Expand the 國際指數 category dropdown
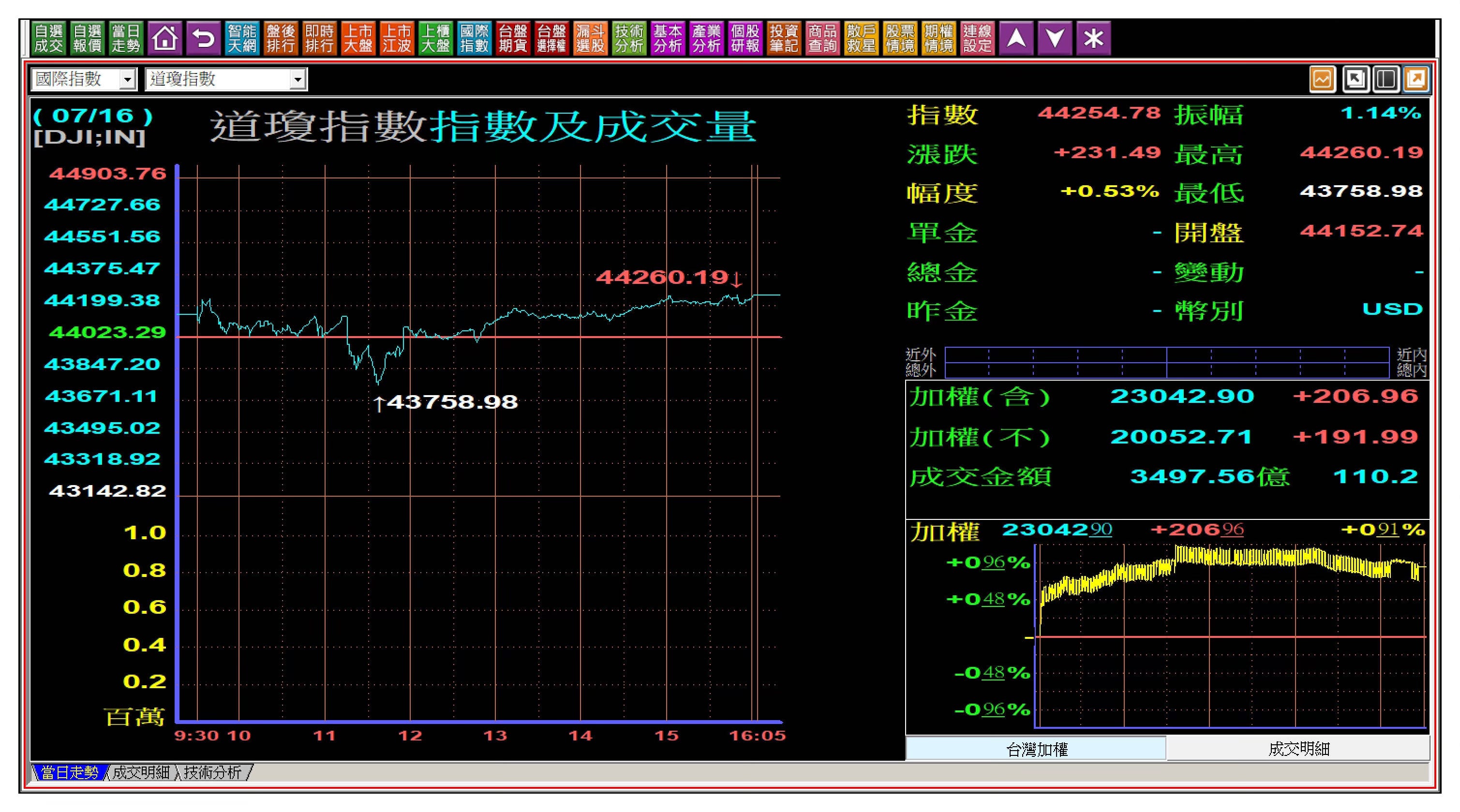The width and height of the screenshot is (1460, 812). 128,80
